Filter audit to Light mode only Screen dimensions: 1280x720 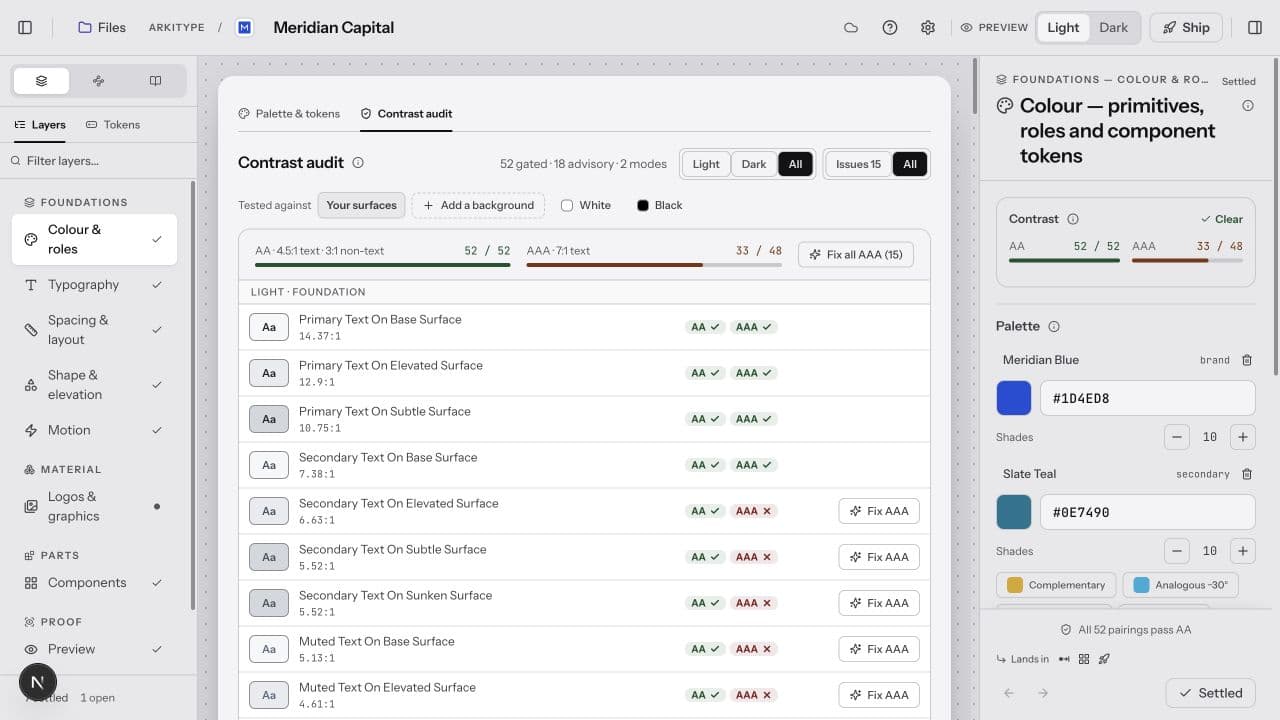click(706, 164)
